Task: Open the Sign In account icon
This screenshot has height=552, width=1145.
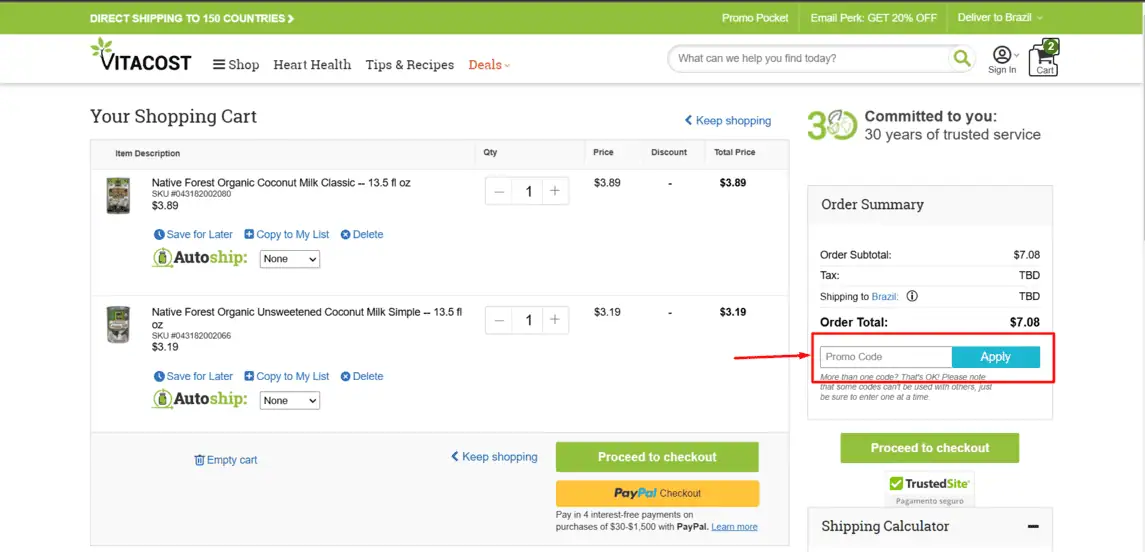Action: [x=1002, y=60]
